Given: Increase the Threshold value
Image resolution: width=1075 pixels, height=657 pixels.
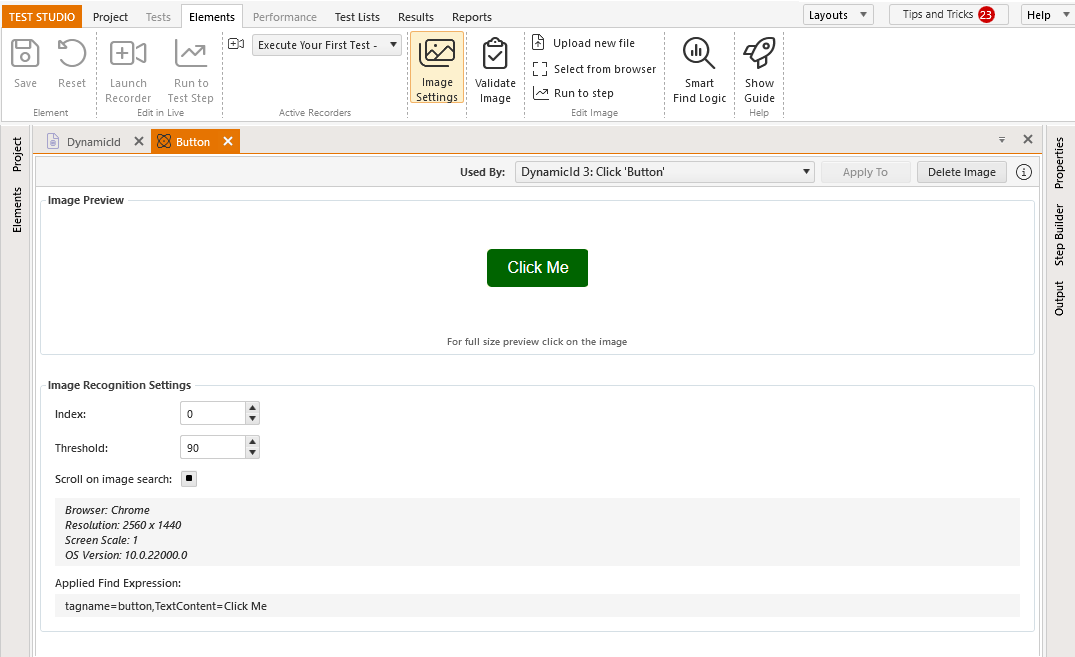Looking at the screenshot, I should [252, 442].
